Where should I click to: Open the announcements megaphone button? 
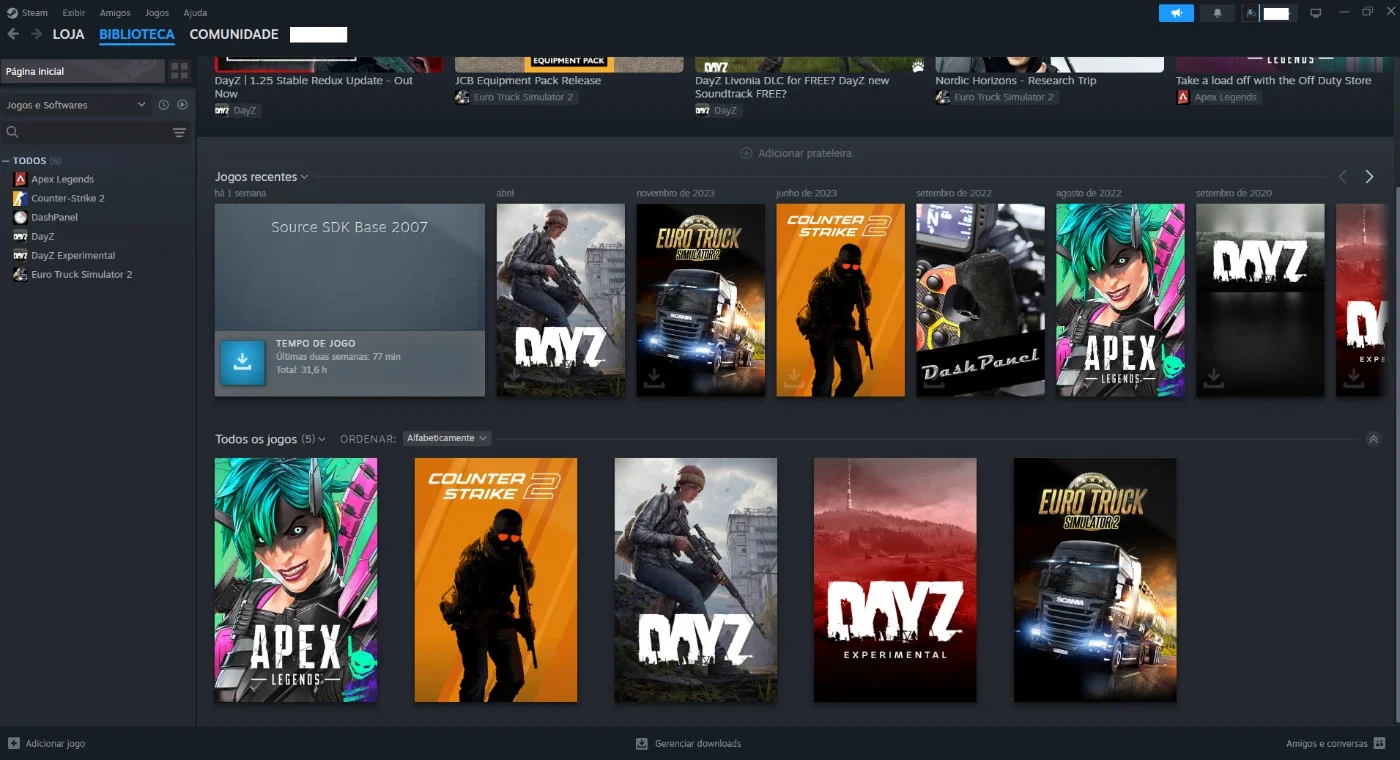[1176, 13]
